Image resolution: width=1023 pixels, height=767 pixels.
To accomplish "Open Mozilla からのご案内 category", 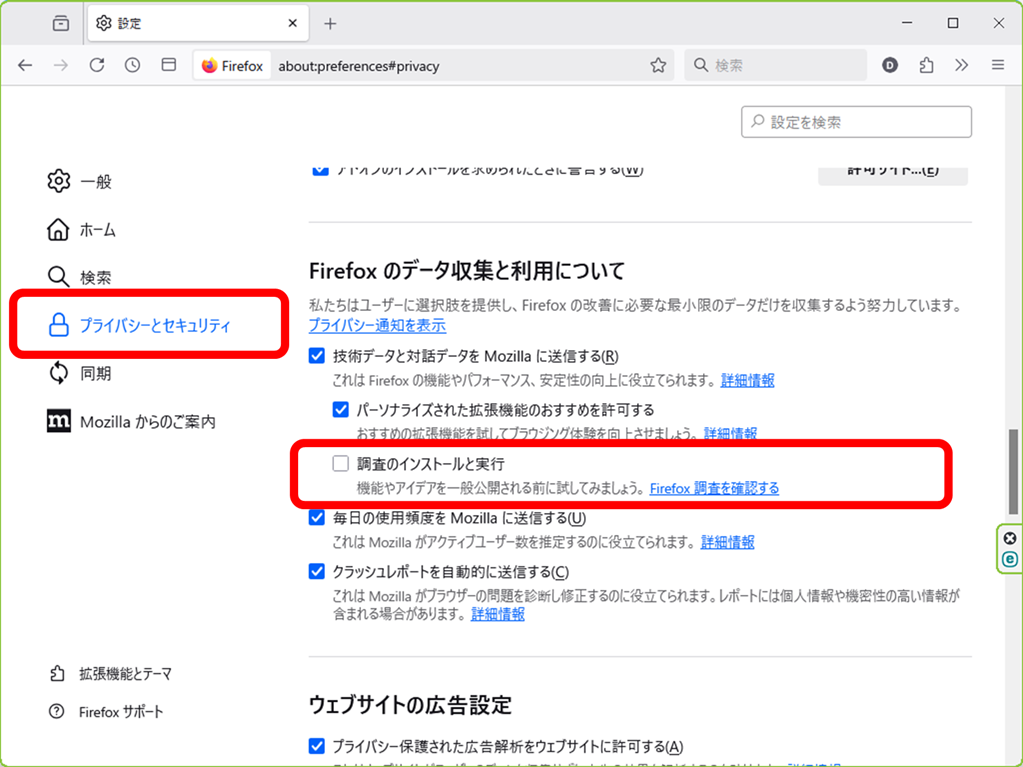I will coord(131,421).
